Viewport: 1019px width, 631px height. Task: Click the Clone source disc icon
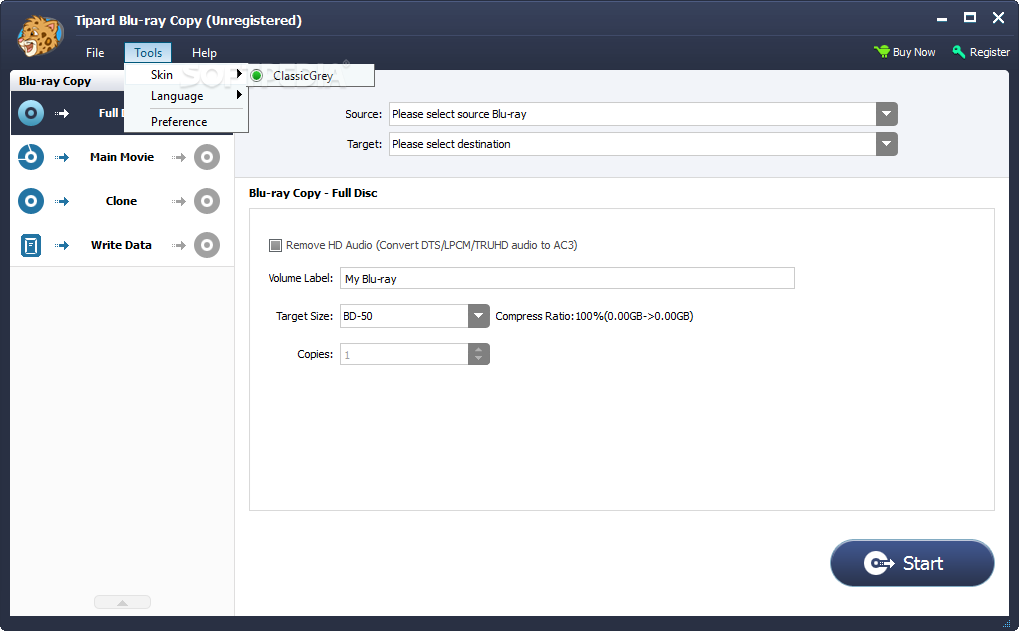(x=31, y=201)
